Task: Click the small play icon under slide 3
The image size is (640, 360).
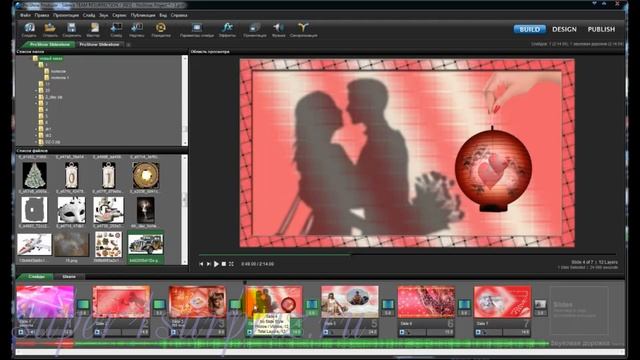Action: tap(173, 332)
